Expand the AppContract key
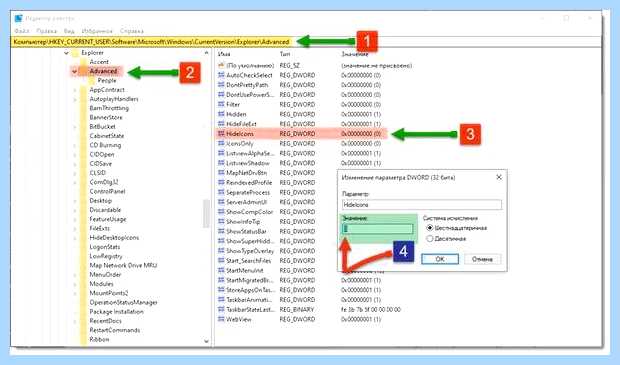This screenshot has height=365, width=620. tap(74, 90)
